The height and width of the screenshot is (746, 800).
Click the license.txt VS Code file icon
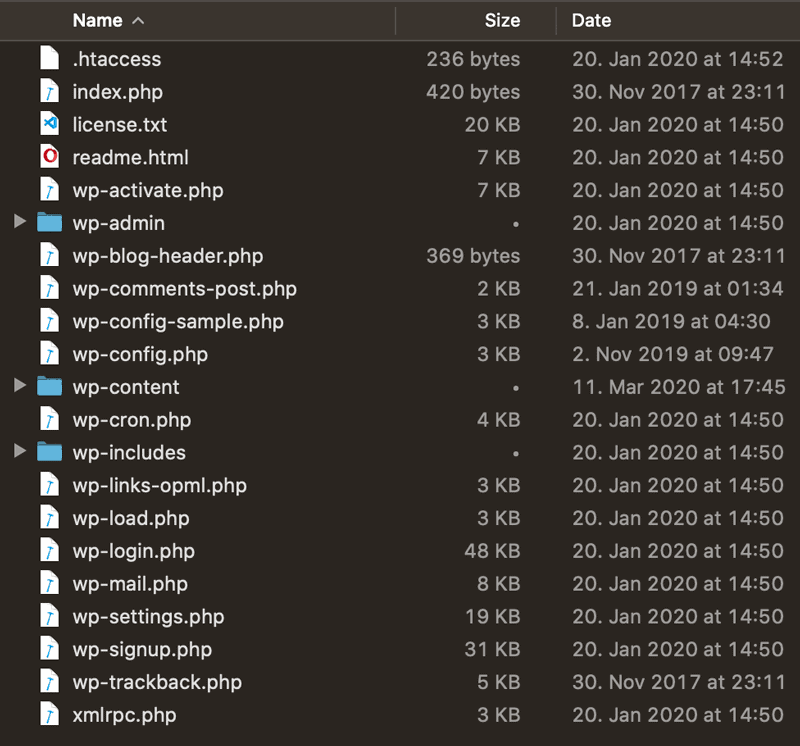click(49, 125)
